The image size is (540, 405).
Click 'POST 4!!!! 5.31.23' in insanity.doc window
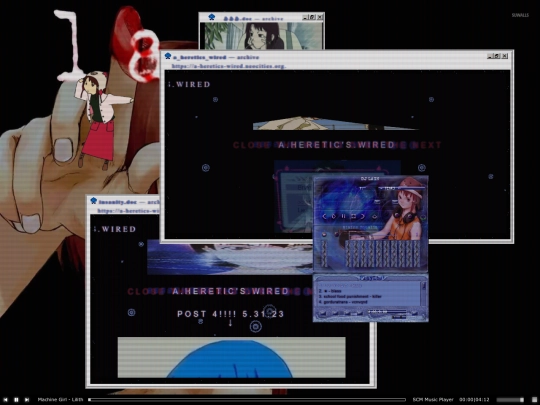coord(230,314)
